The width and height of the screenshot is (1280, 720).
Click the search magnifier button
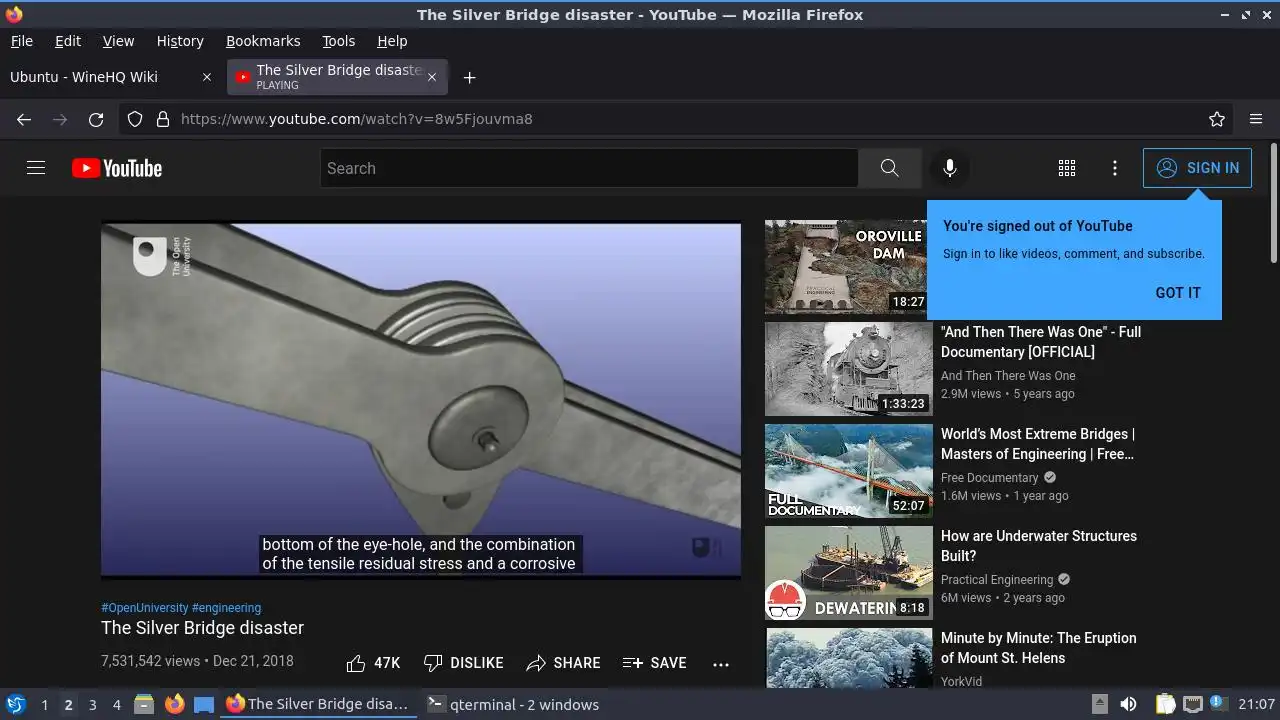[x=889, y=168]
